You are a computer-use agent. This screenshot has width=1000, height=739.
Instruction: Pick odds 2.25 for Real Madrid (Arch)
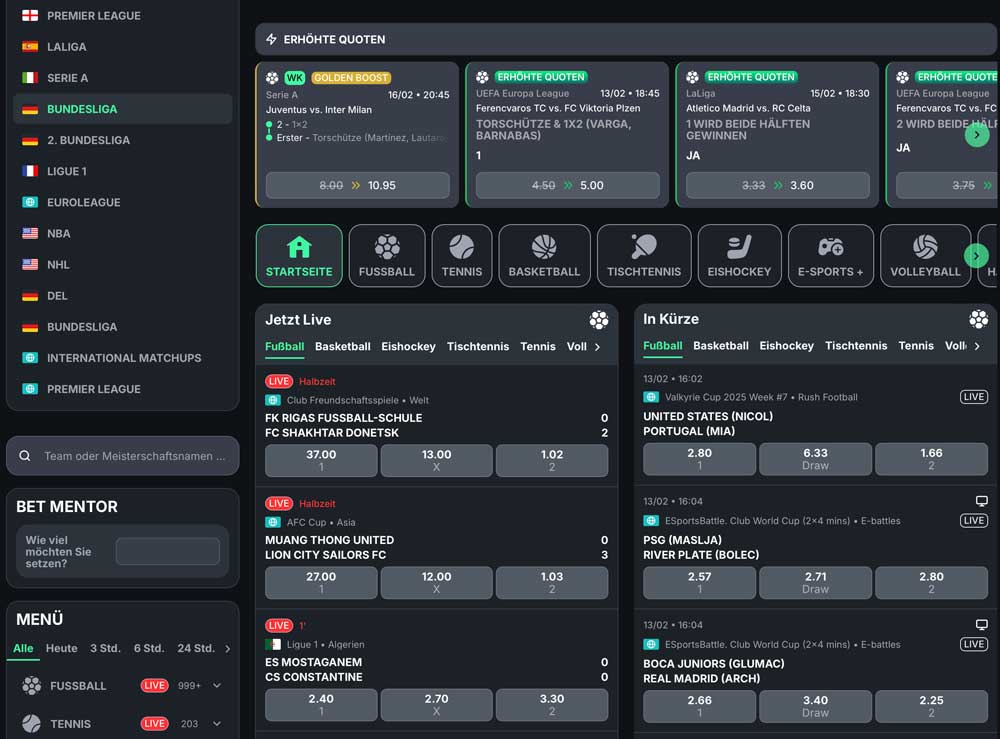(x=931, y=706)
